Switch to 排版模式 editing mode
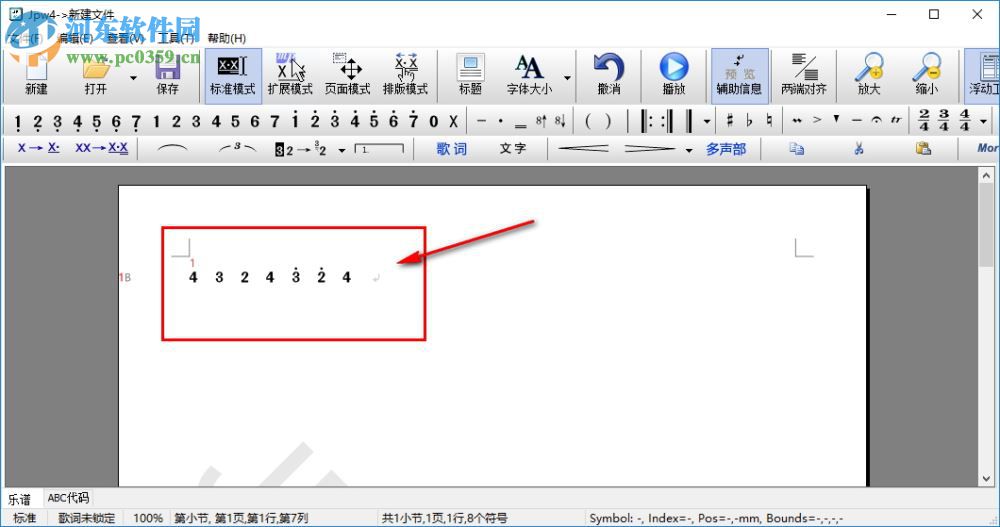Screen dimensions: 1000x527 tap(406, 75)
